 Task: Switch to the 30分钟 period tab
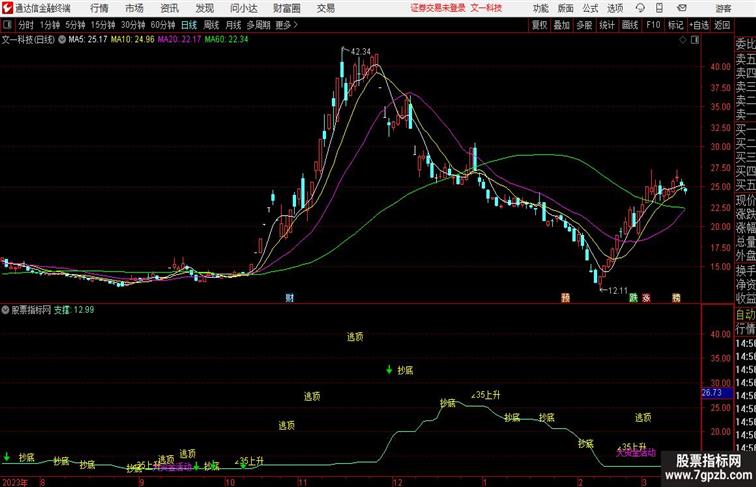coord(133,25)
